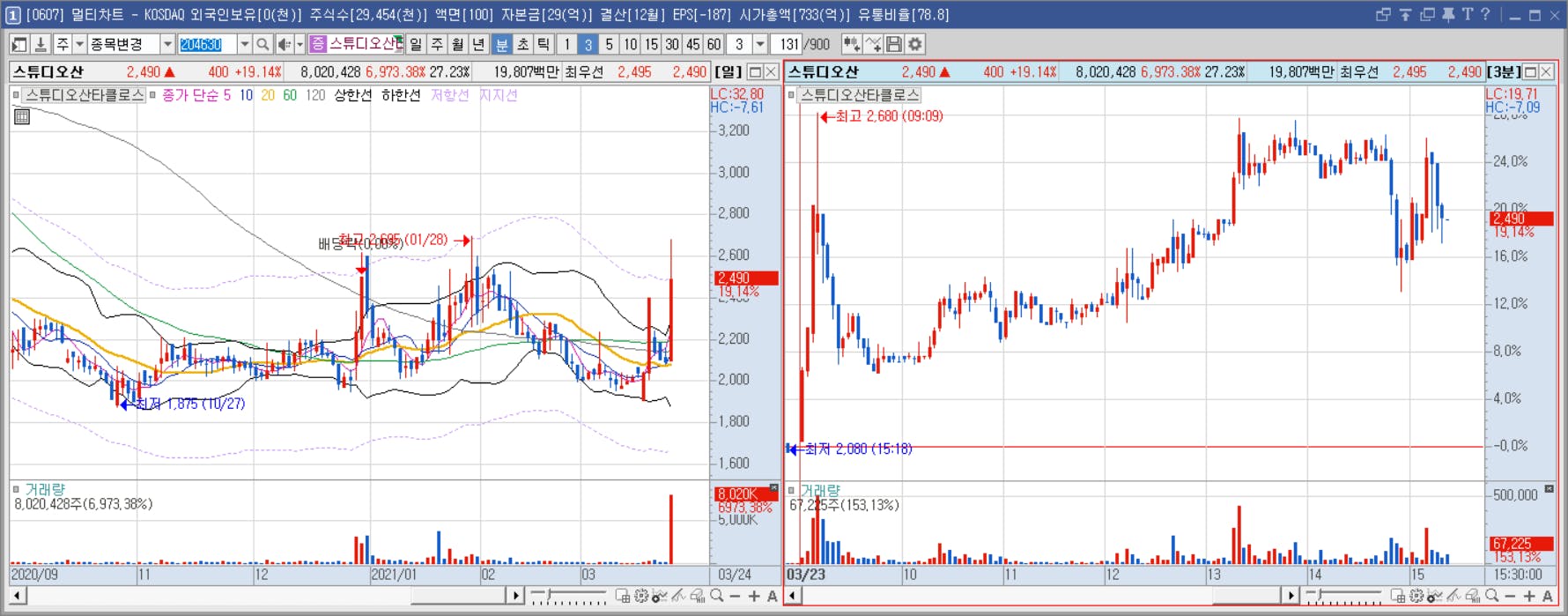Image resolution: width=1568 pixels, height=616 pixels.
Task: Click the duplicate window icon in the title bar
Action: pyautogui.click(x=1427, y=14)
